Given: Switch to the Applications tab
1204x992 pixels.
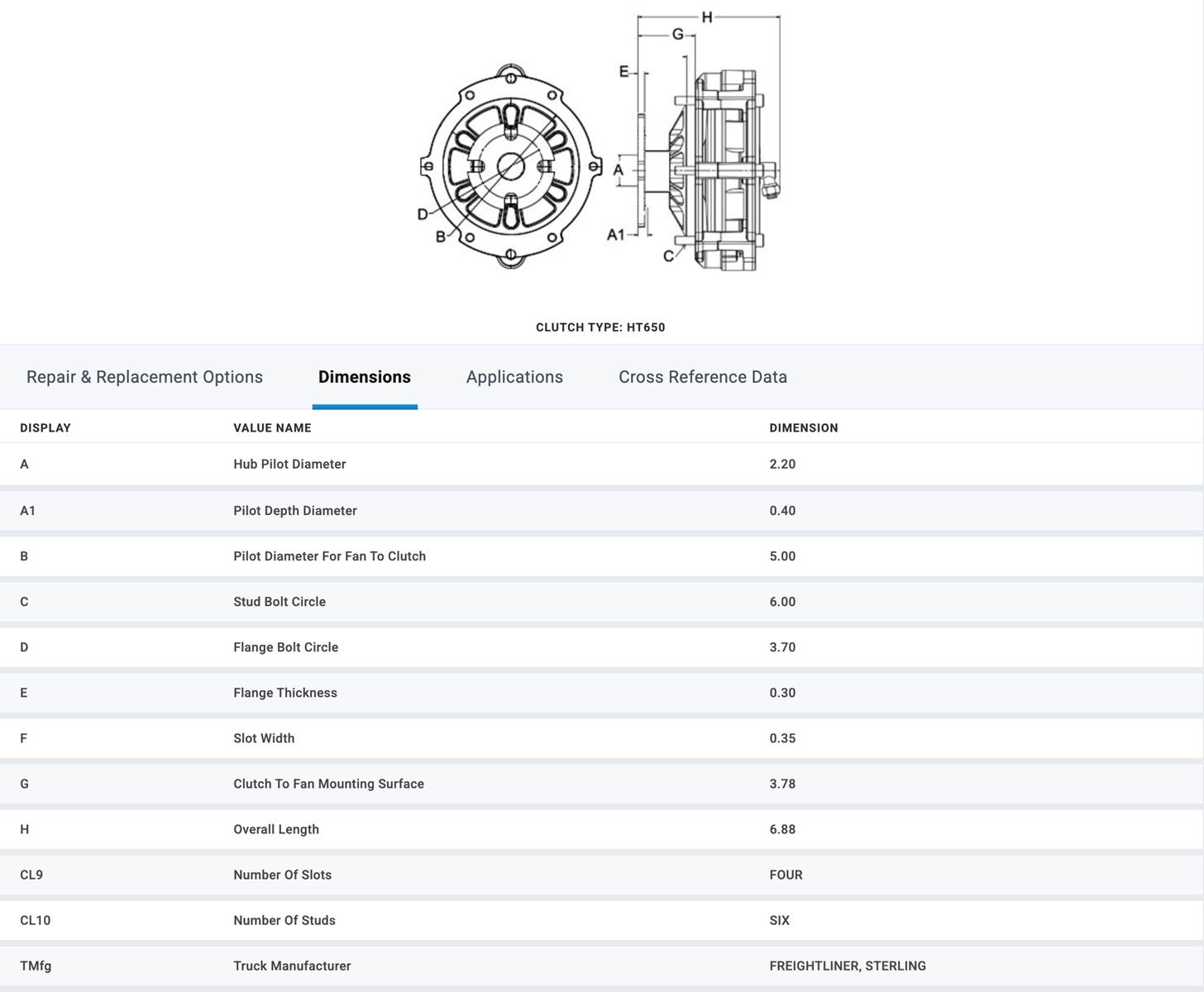Looking at the screenshot, I should pos(514,377).
